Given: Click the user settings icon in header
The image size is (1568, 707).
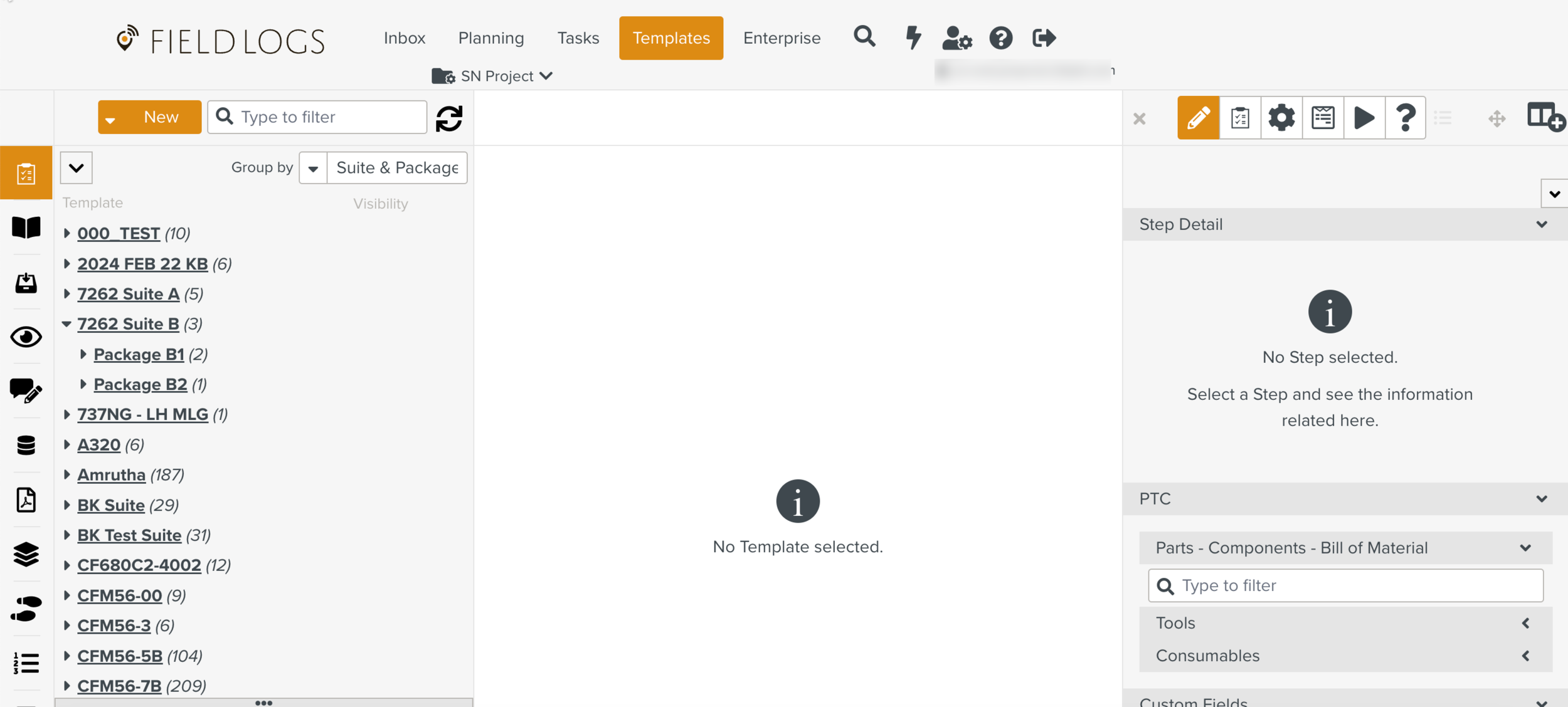Looking at the screenshot, I should pos(956,38).
